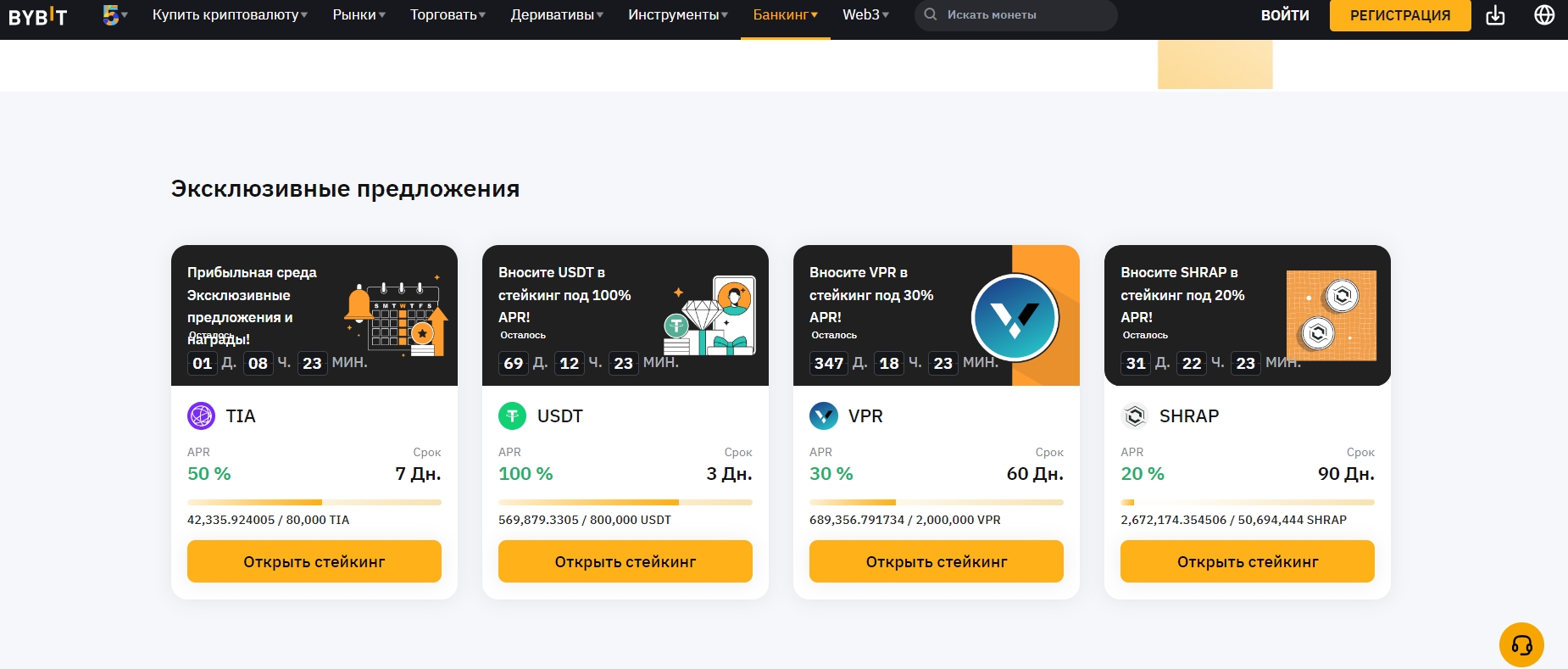
Task: Open the 5th anniversary icon menu
Action: [114, 14]
